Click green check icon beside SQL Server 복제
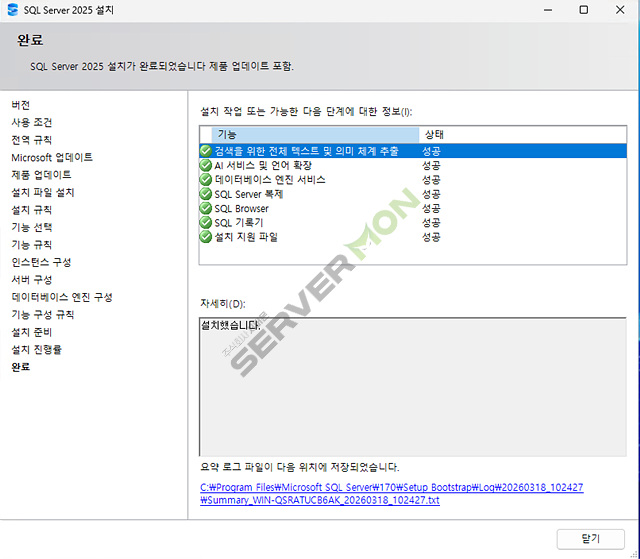640x559 pixels. click(206, 194)
